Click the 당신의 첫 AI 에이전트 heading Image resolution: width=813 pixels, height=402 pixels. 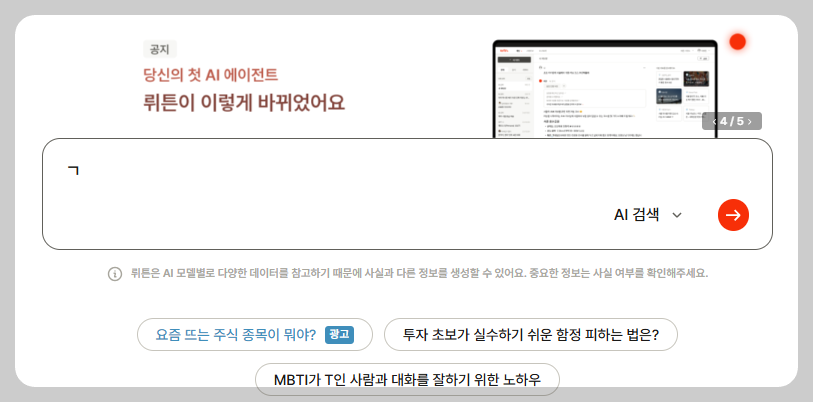pyautogui.click(x=211, y=75)
